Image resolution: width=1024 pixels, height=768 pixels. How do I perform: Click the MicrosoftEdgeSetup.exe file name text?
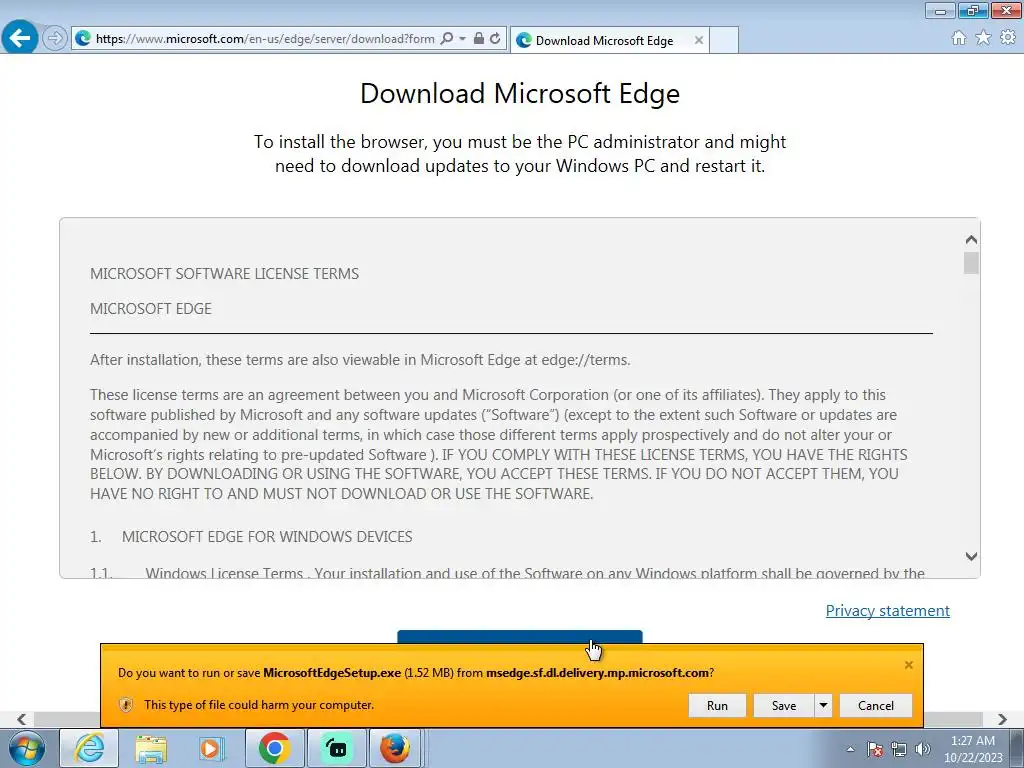(332, 673)
